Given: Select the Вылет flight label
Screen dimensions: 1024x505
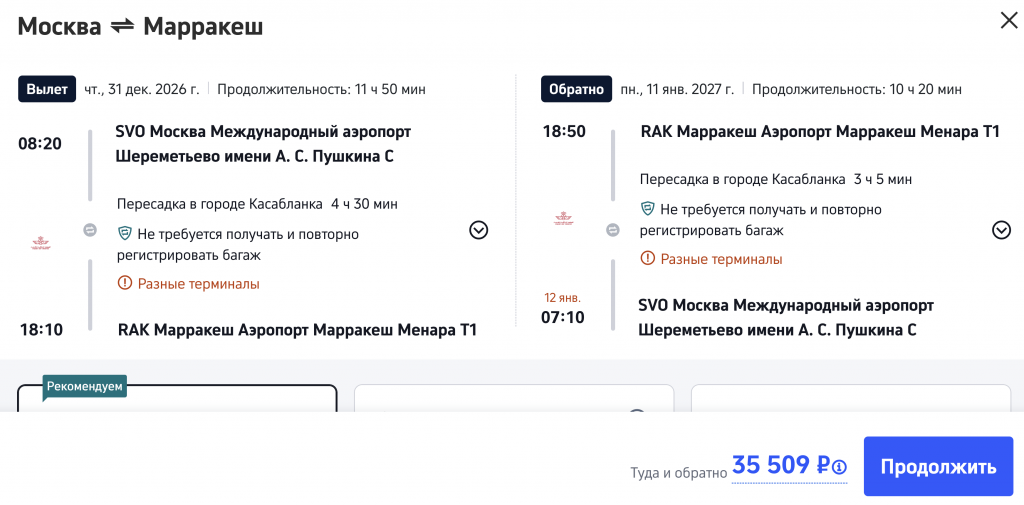Looking at the screenshot, I should click(47, 89).
